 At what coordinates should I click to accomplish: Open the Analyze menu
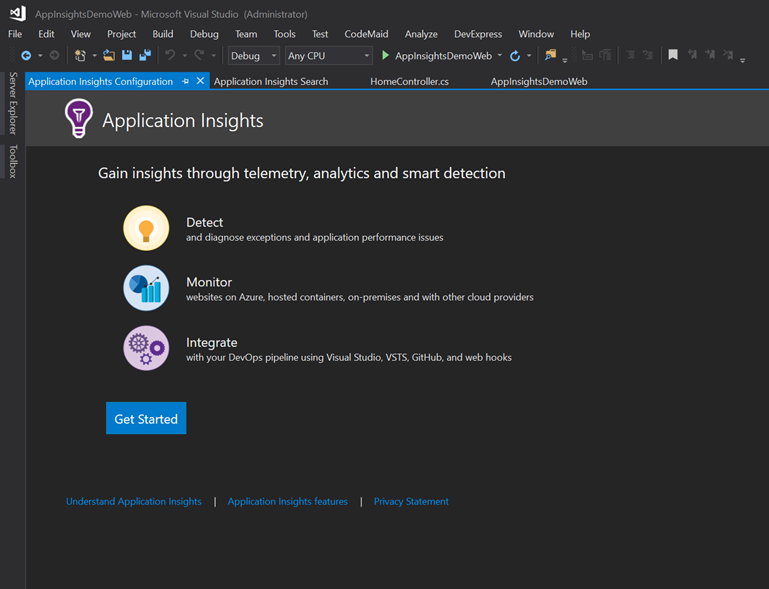point(421,34)
